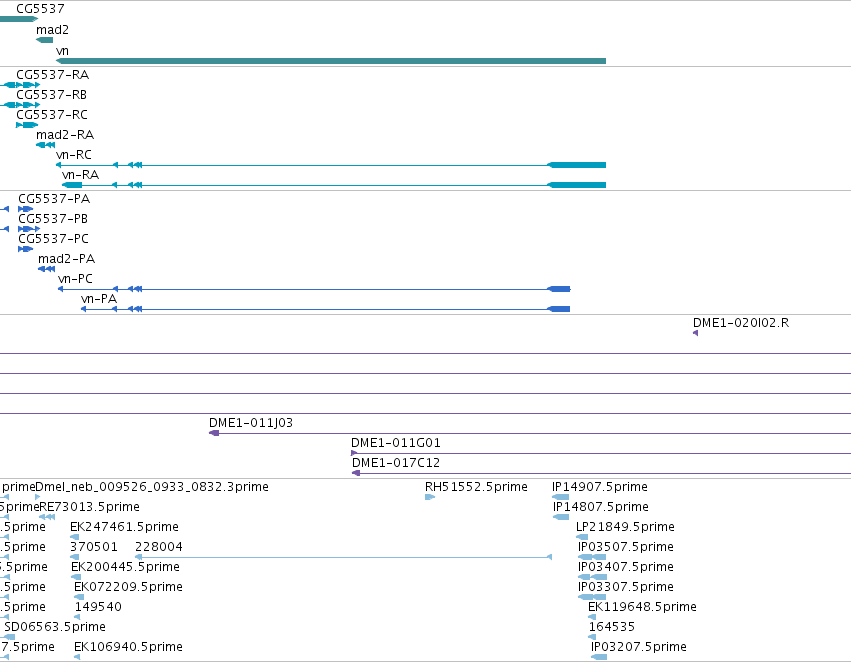This screenshot has height=662, width=851.
Task: Click the vn-PA protein label
Action: click(x=99, y=299)
